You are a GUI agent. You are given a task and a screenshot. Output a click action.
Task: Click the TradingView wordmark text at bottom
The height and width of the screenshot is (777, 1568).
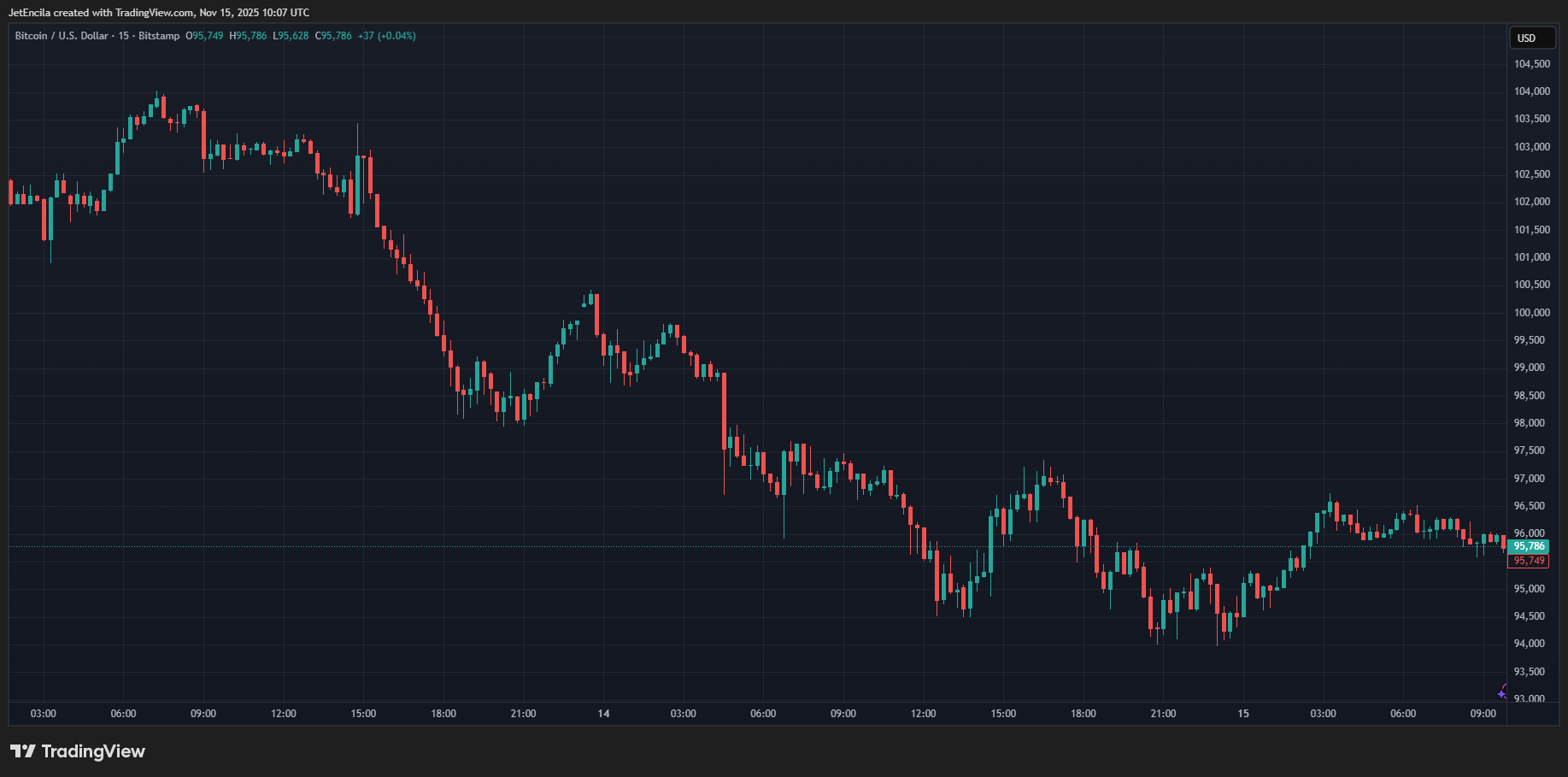93,751
